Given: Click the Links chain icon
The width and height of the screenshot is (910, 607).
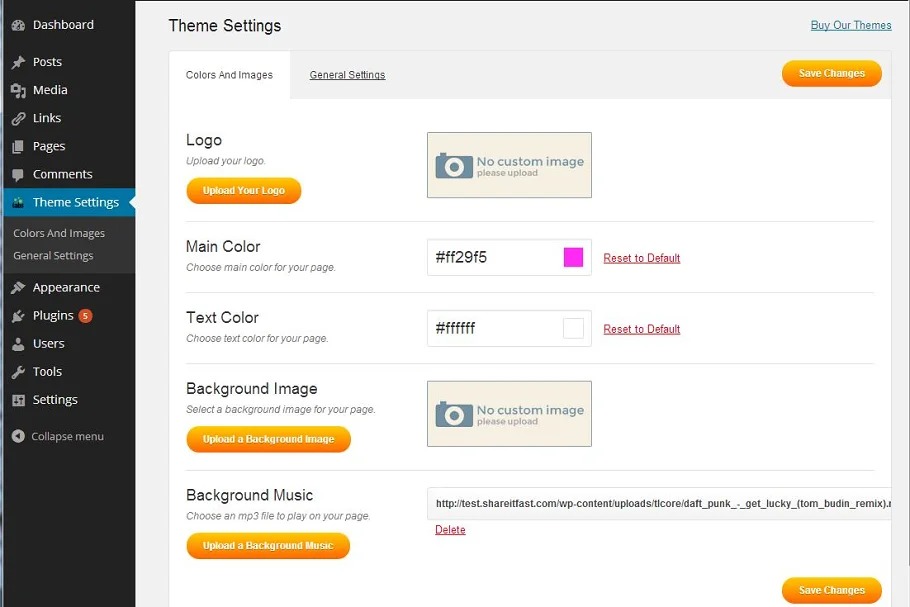Looking at the screenshot, I should 18,118.
